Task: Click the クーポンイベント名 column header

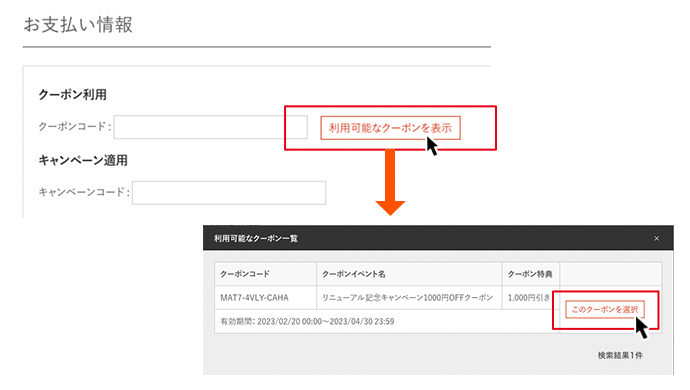Action: coord(409,274)
